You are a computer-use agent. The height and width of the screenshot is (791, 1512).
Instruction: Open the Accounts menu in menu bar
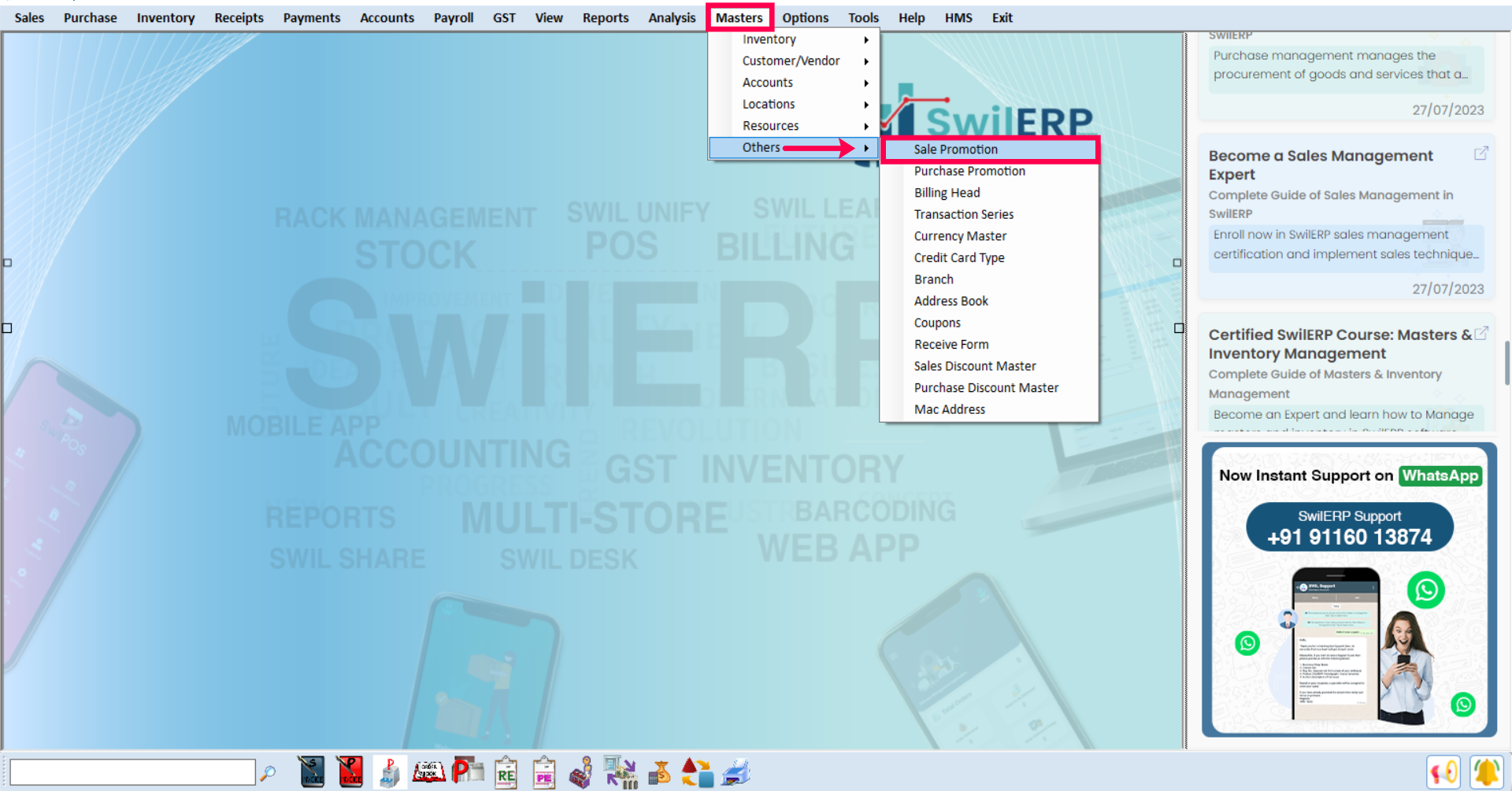pyautogui.click(x=387, y=17)
